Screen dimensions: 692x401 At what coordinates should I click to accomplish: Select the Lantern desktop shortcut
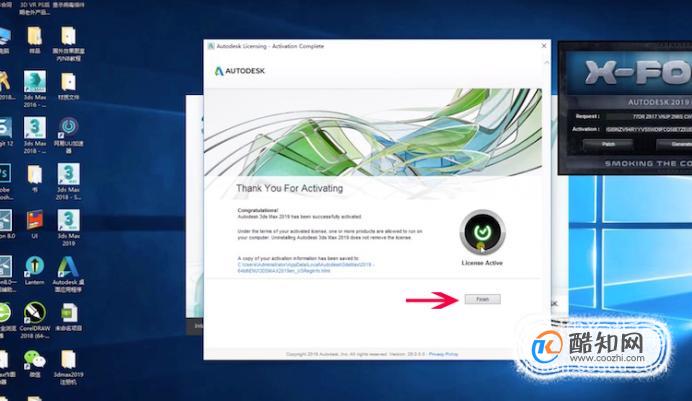pyautogui.click(x=34, y=270)
